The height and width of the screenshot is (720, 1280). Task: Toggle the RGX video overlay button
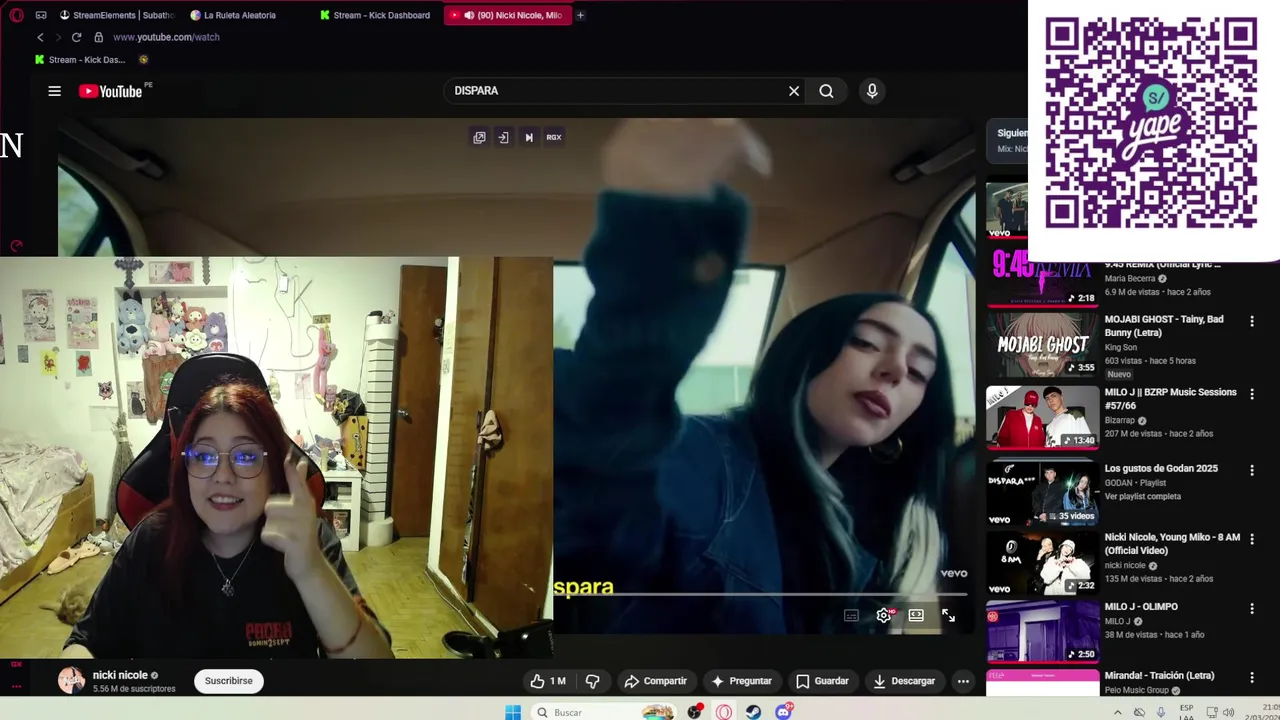[553, 137]
